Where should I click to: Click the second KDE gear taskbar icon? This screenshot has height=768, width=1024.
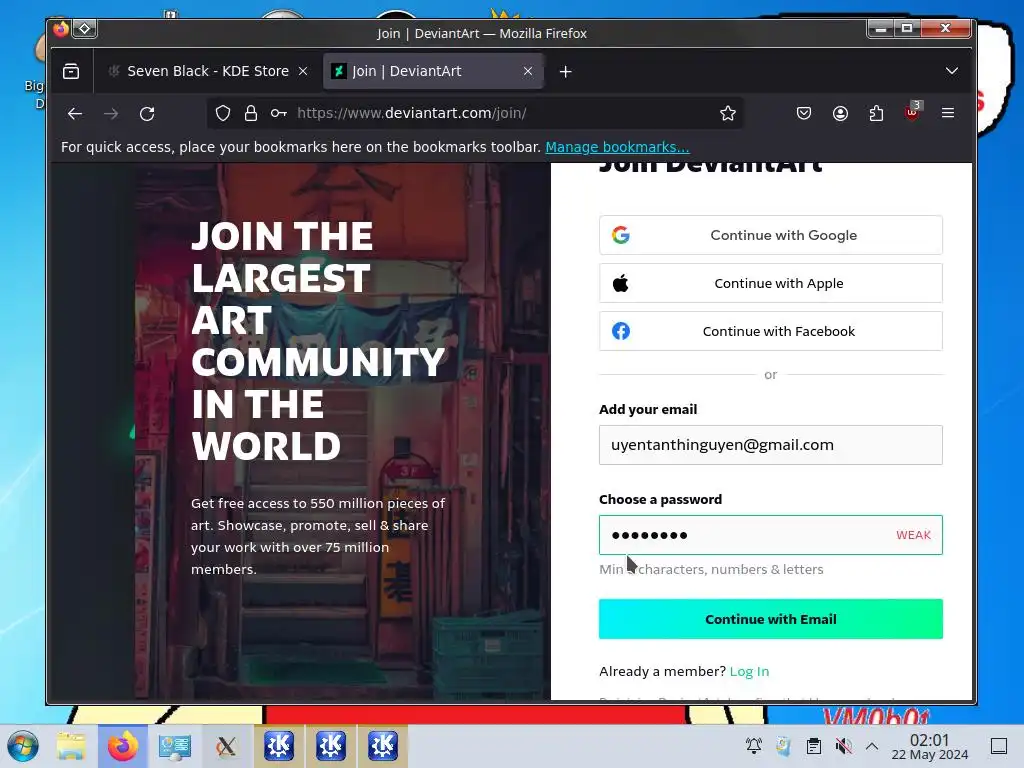[330, 746]
